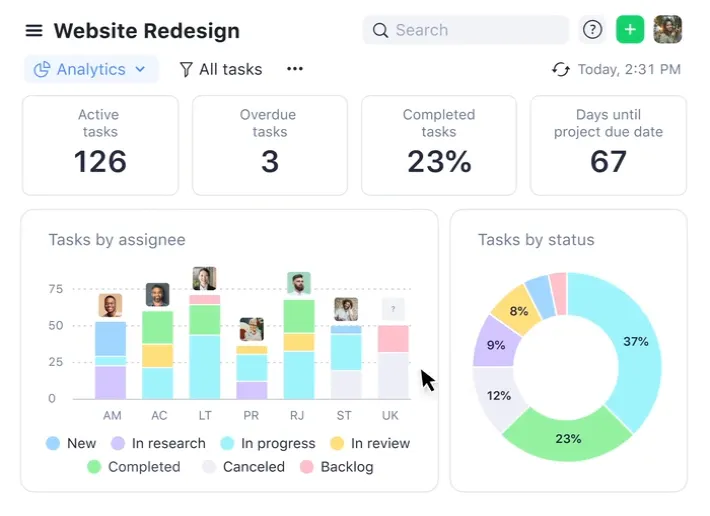Expand the Analytics view dropdown chevron
Image resolution: width=710 pixels, height=516 pixels.
[140, 69]
